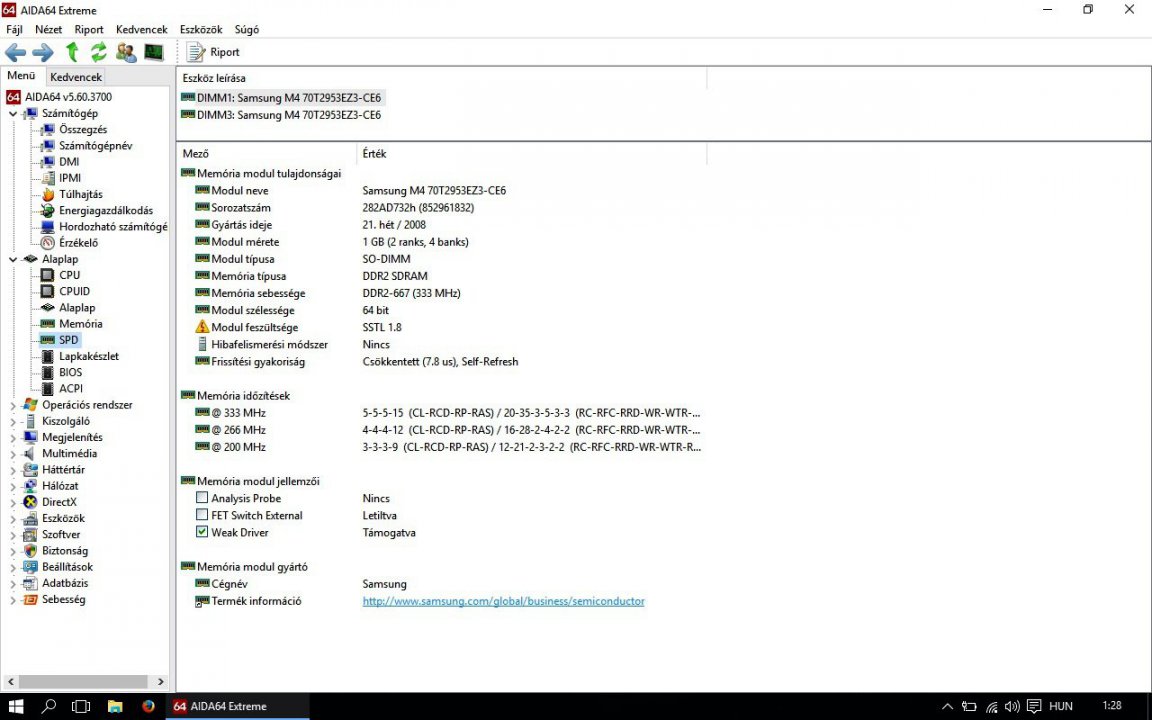Viewport: 1152px width, 720px height.
Task: Select Összegzés in the tree
Action: 83,129
